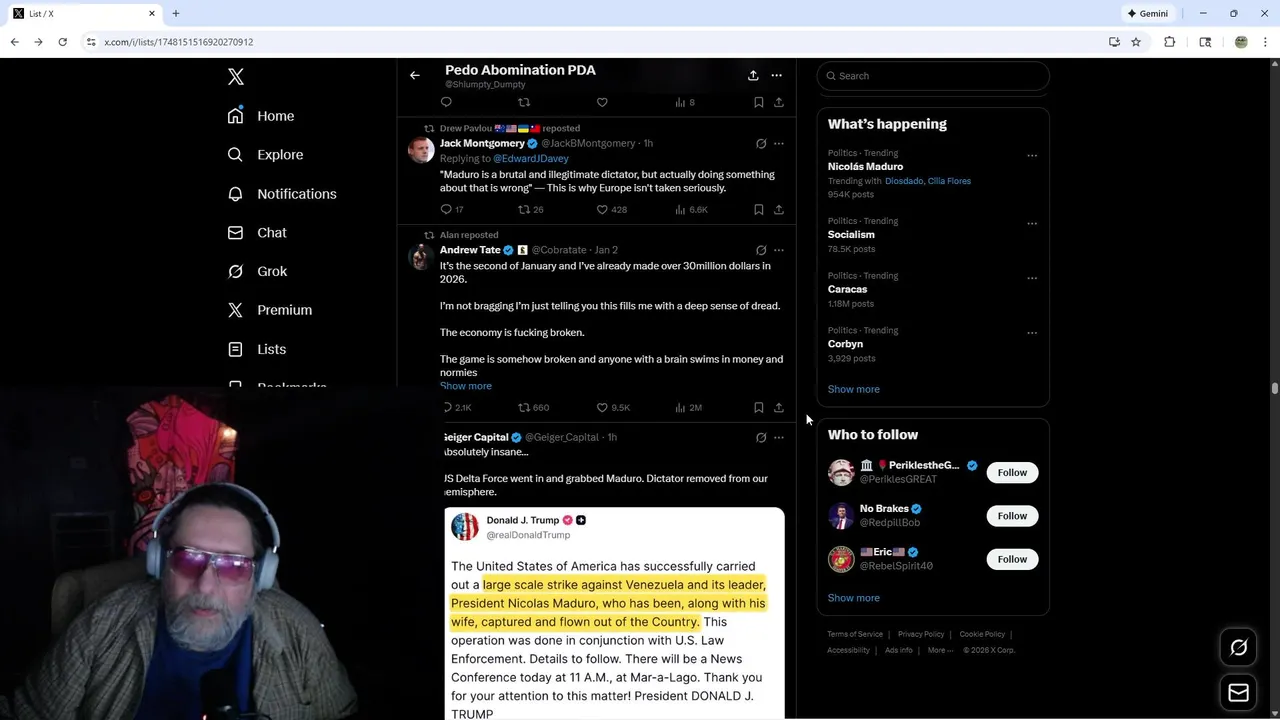Open Terms of Service link

tap(855, 634)
